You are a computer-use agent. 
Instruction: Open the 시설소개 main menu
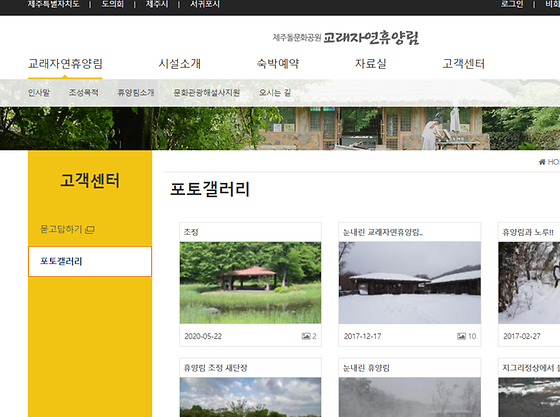point(180,64)
